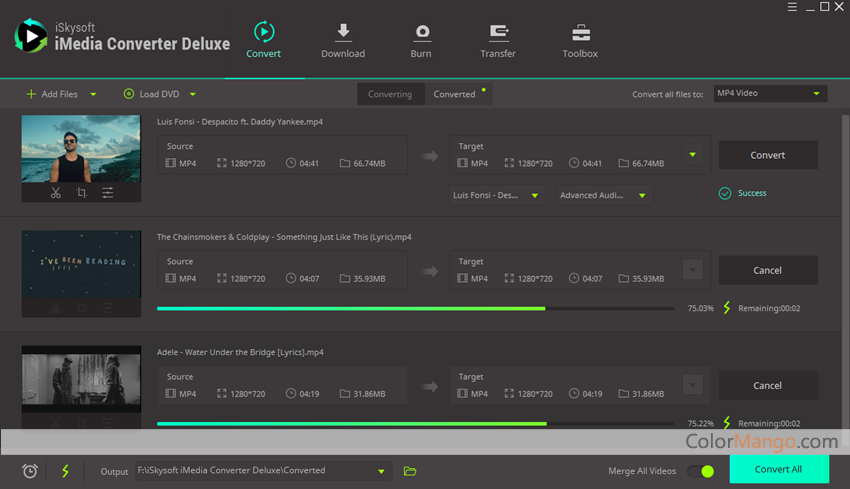The image size is (850, 489).
Task: Expand target format arrow for Chainsmokers video
Action: (x=692, y=269)
